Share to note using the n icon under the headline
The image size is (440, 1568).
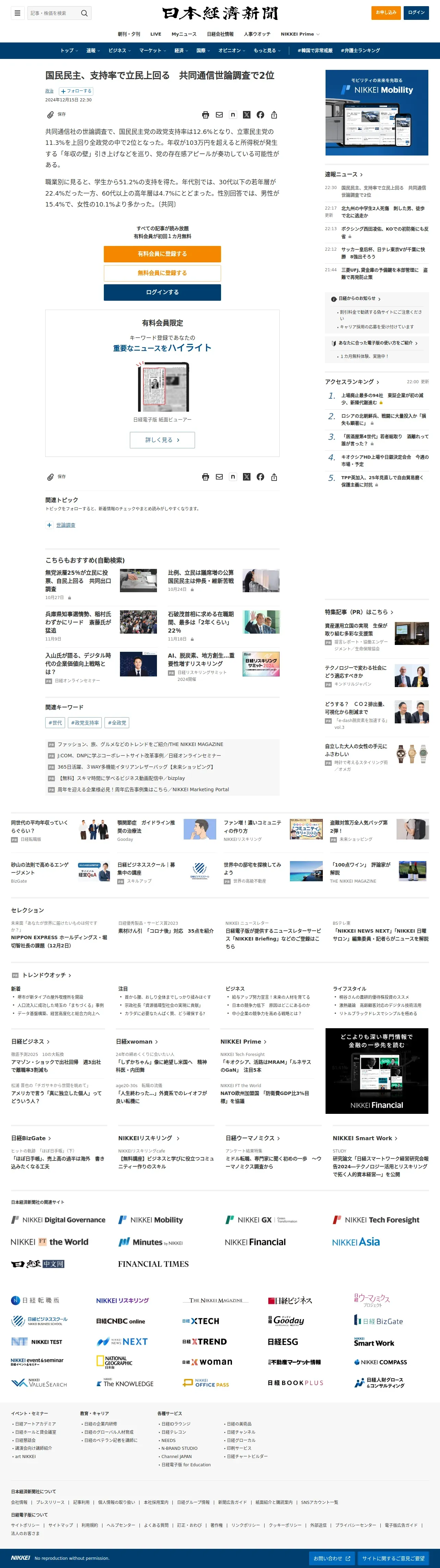(233, 114)
